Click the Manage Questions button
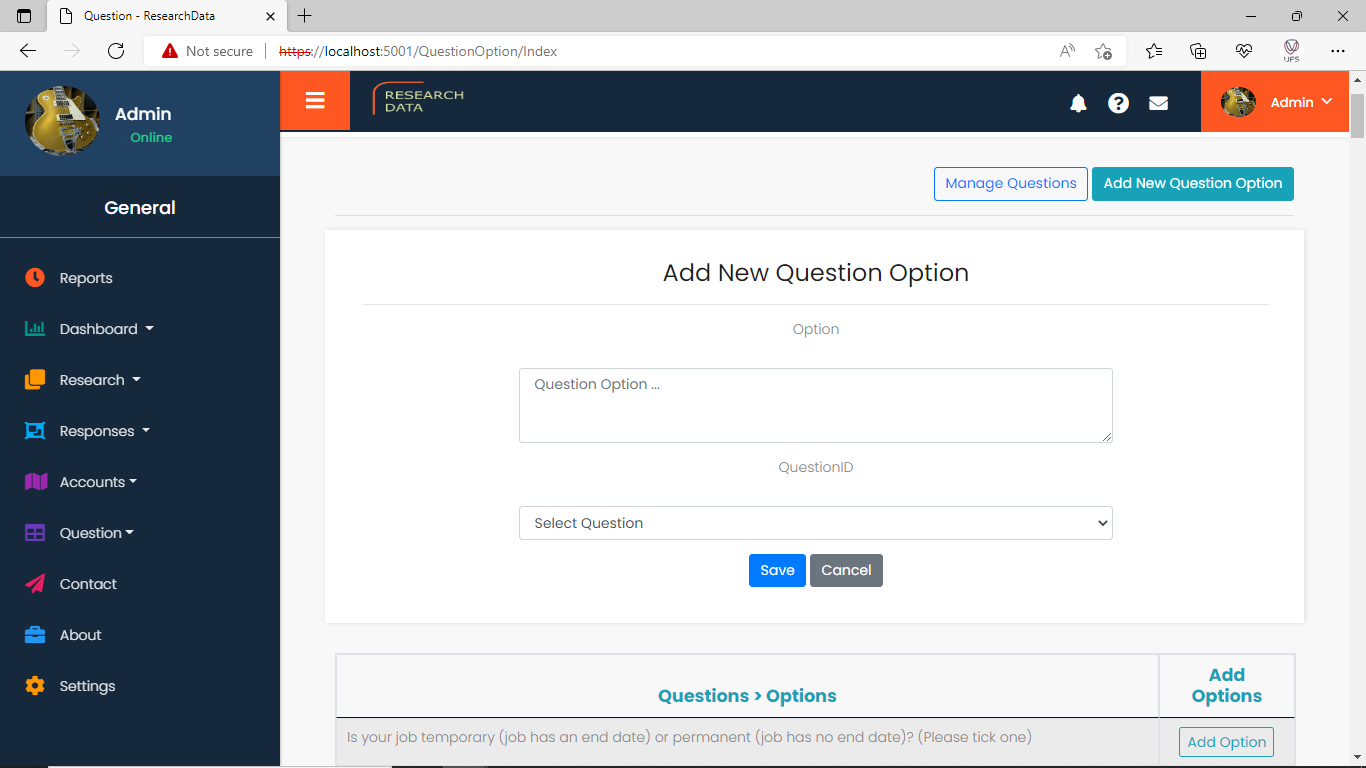This screenshot has width=1366, height=768. [x=1010, y=184]
